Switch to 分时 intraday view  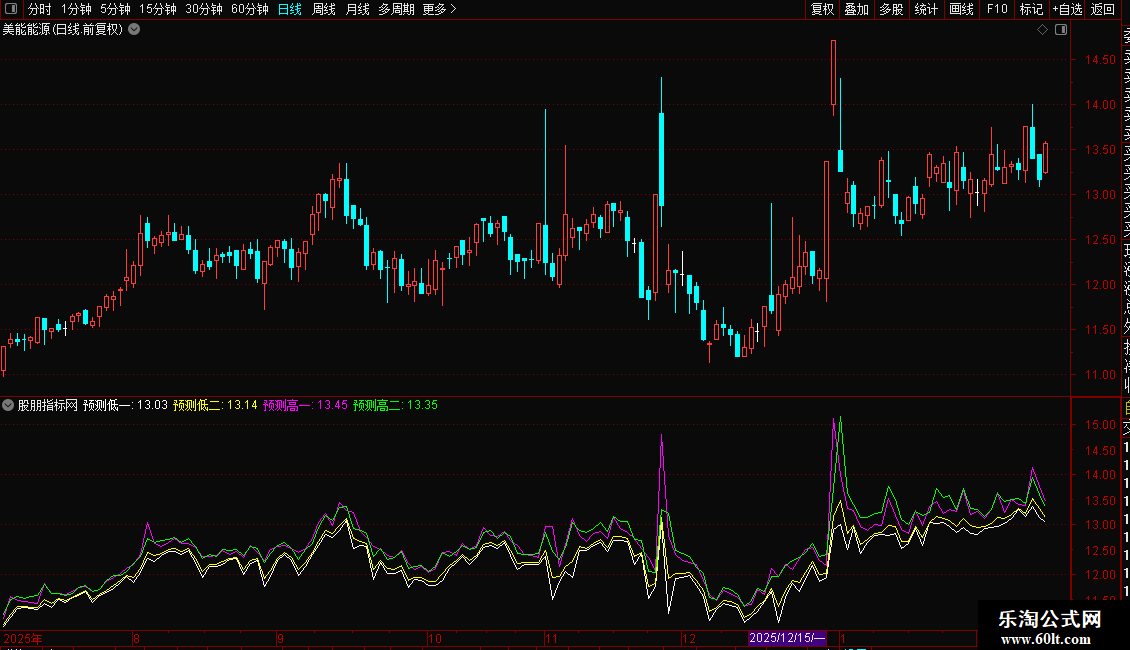click(x=40, y=9)
